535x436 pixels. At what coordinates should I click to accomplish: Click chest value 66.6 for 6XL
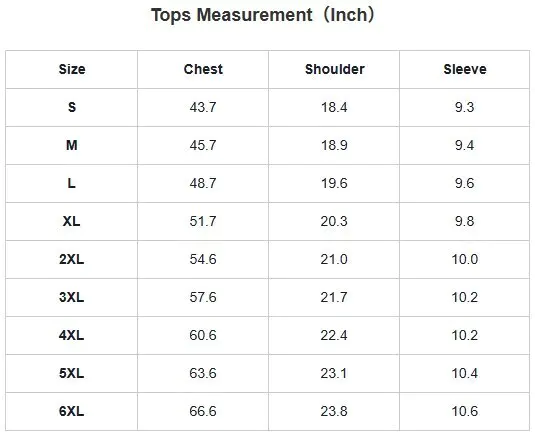pyautogui.click(x=203, y=411)
